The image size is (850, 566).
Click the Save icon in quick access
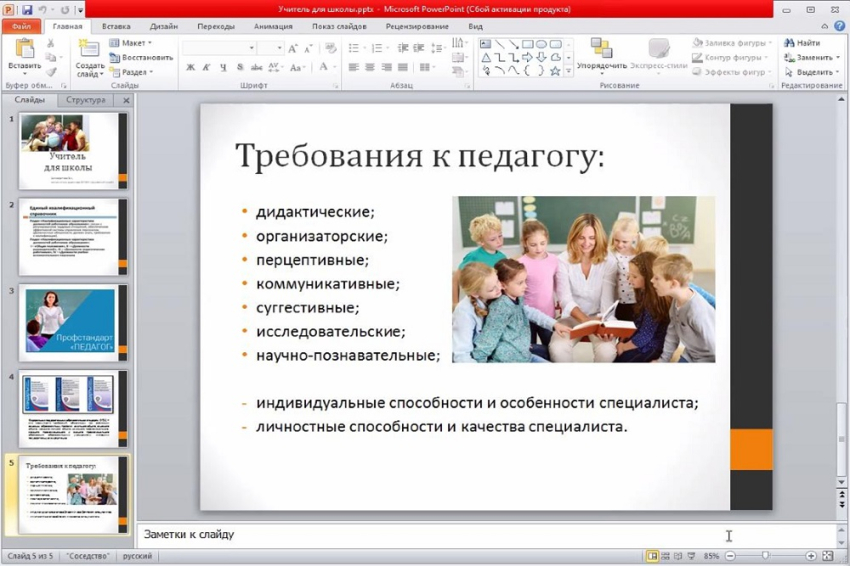click(x=27, y=9)
